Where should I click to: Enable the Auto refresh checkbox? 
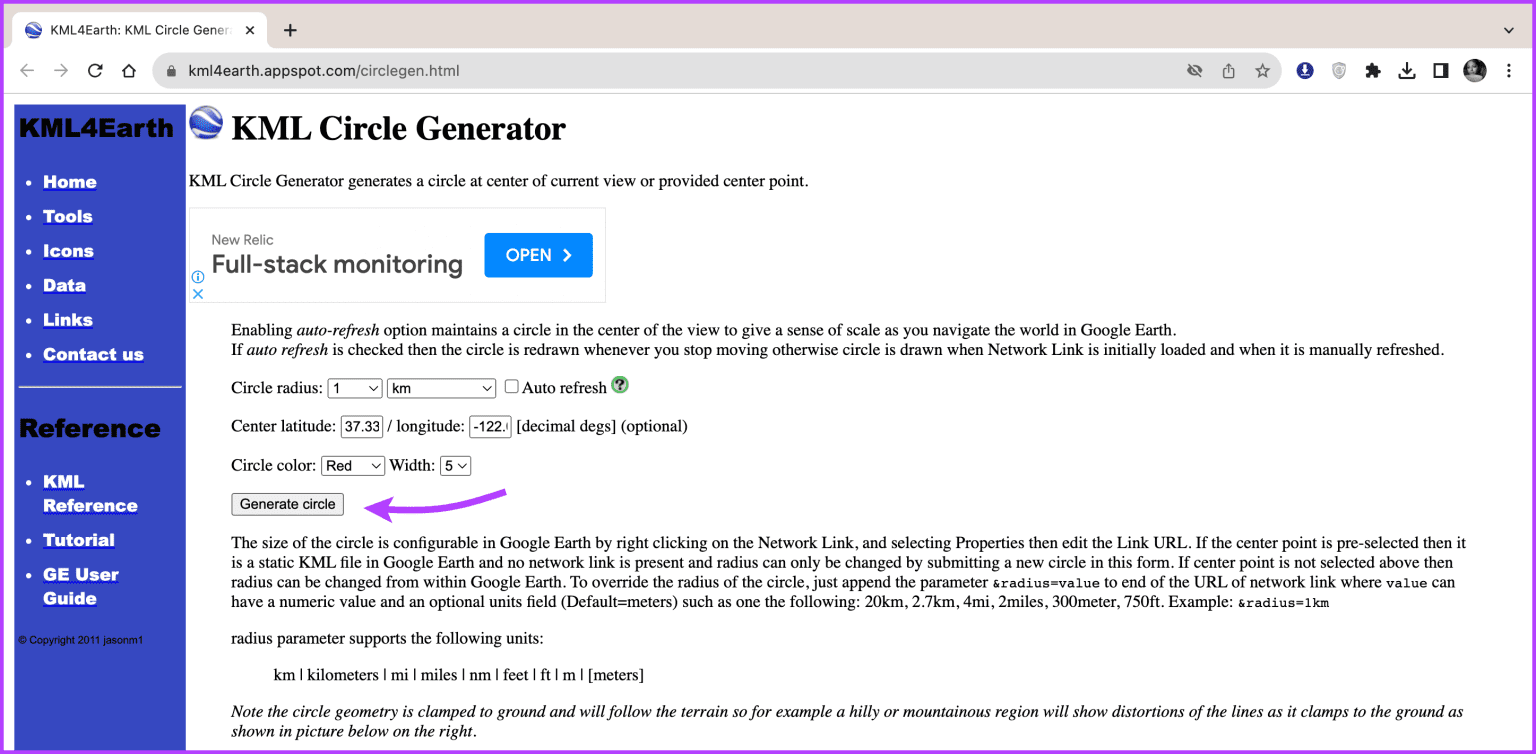point(511,387)
